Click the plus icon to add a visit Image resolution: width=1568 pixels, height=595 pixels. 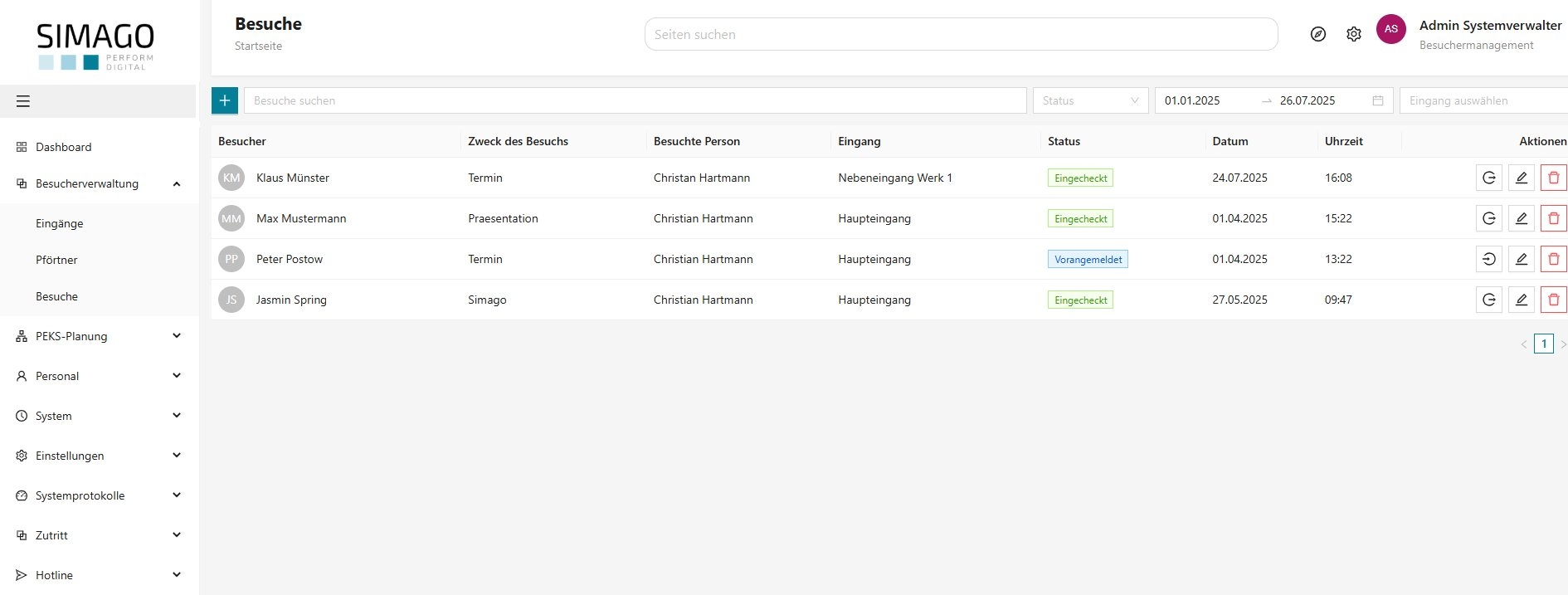225,100
